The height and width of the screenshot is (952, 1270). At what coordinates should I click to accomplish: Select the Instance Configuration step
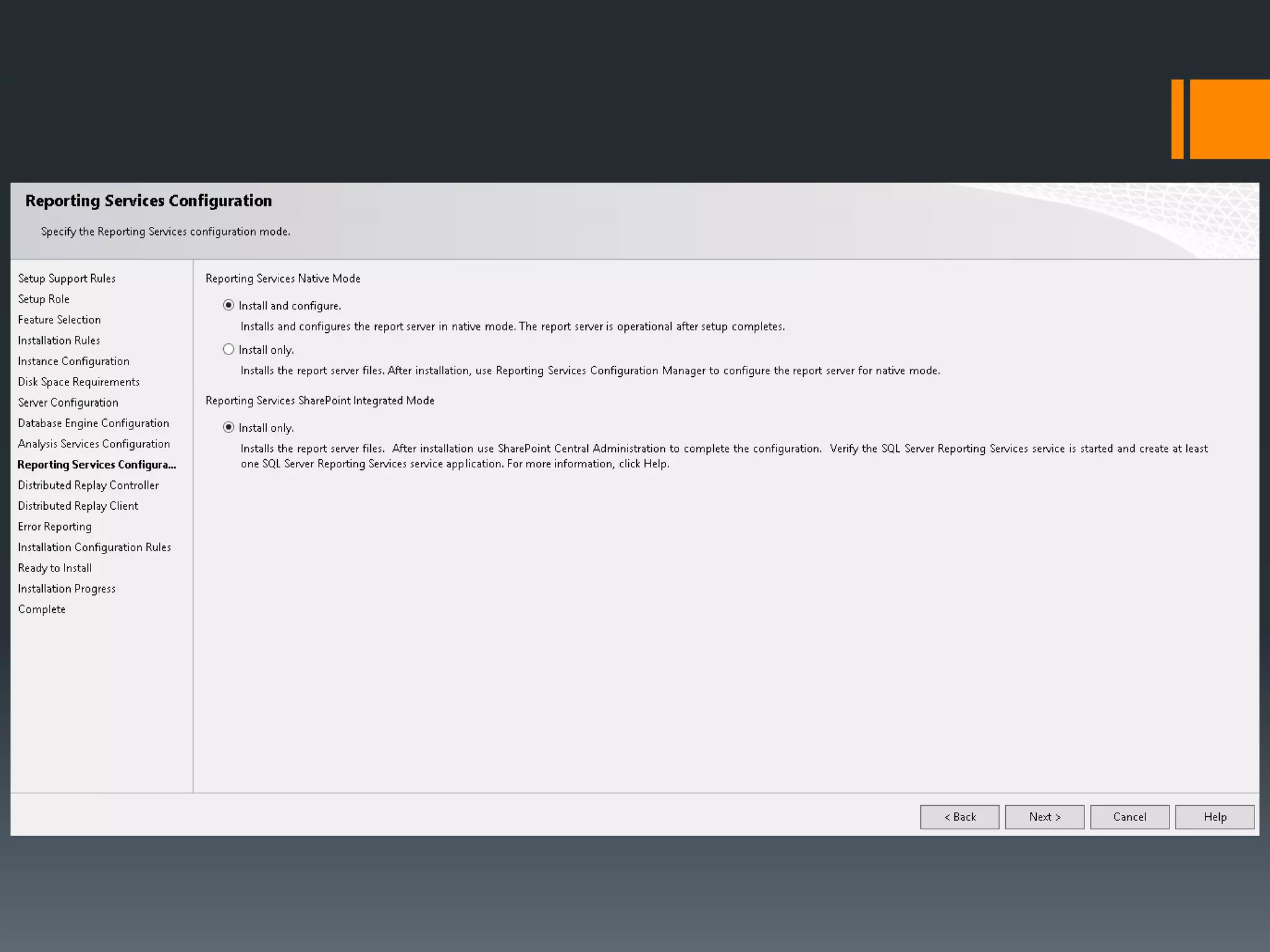point(73,361)
